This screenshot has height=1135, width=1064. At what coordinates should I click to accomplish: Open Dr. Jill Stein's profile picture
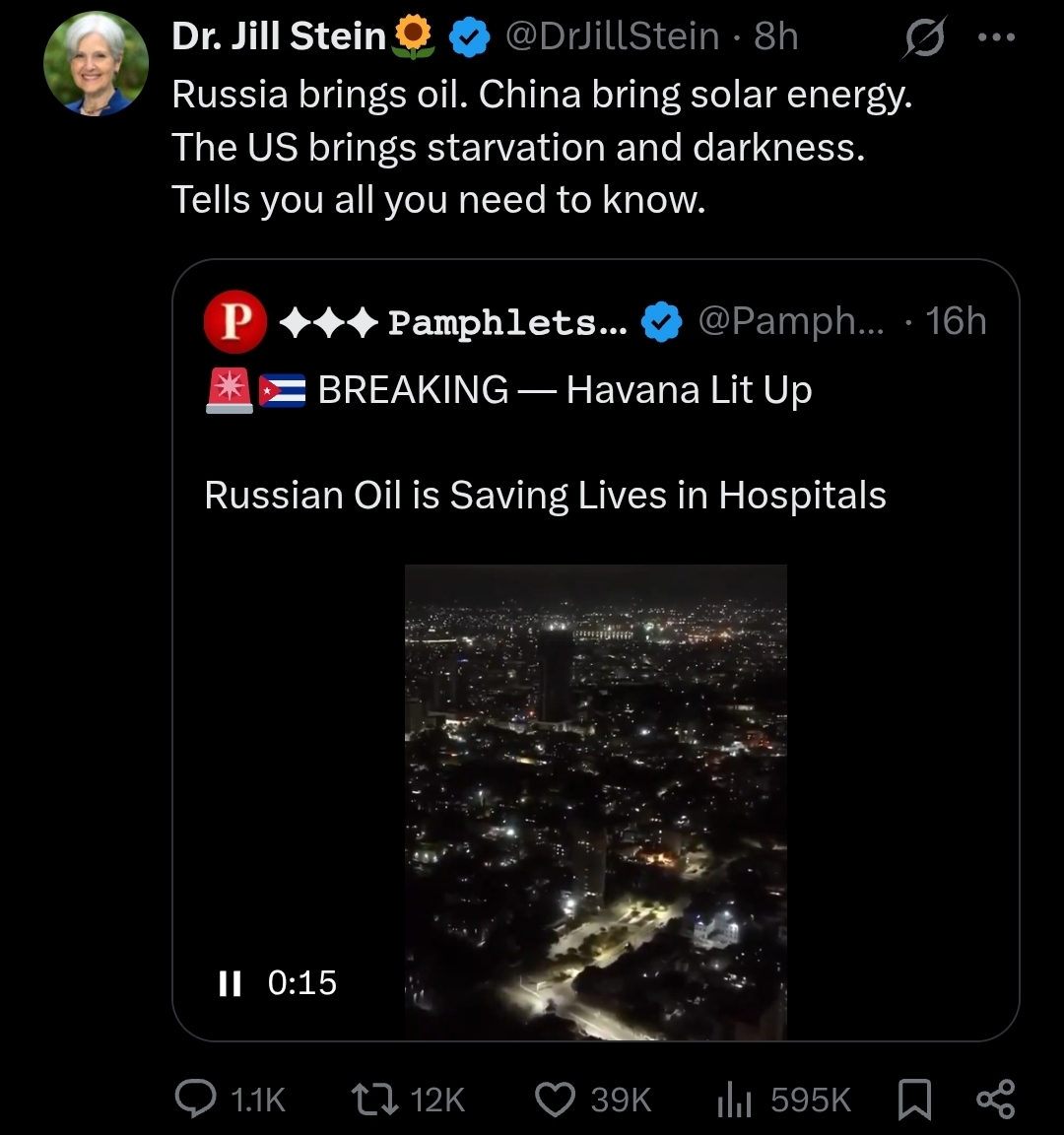(x=96, y=64)
